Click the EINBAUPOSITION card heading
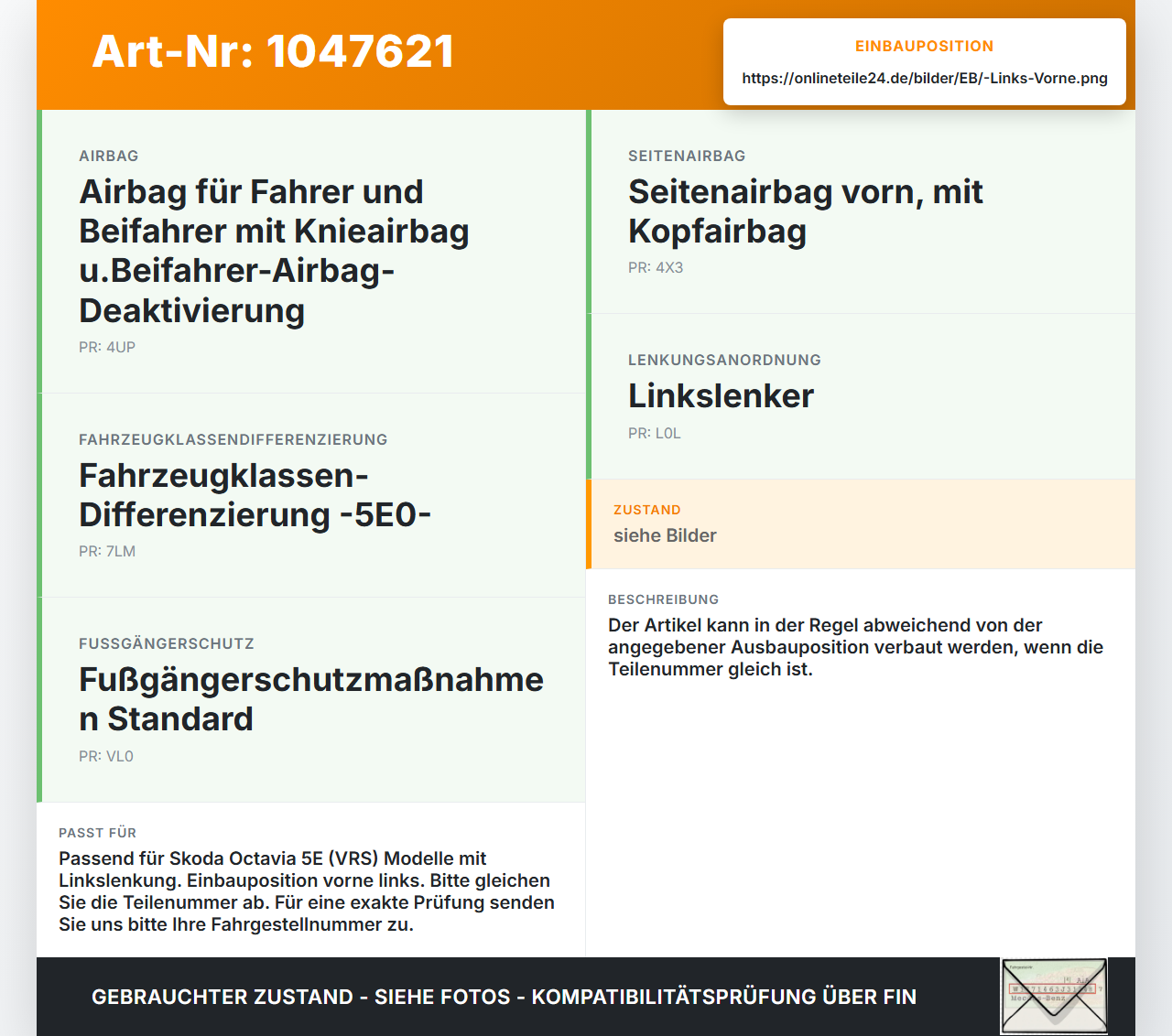Image resolution: width=1172 pixels, height=1036 pixels. [x=924, y=46]
